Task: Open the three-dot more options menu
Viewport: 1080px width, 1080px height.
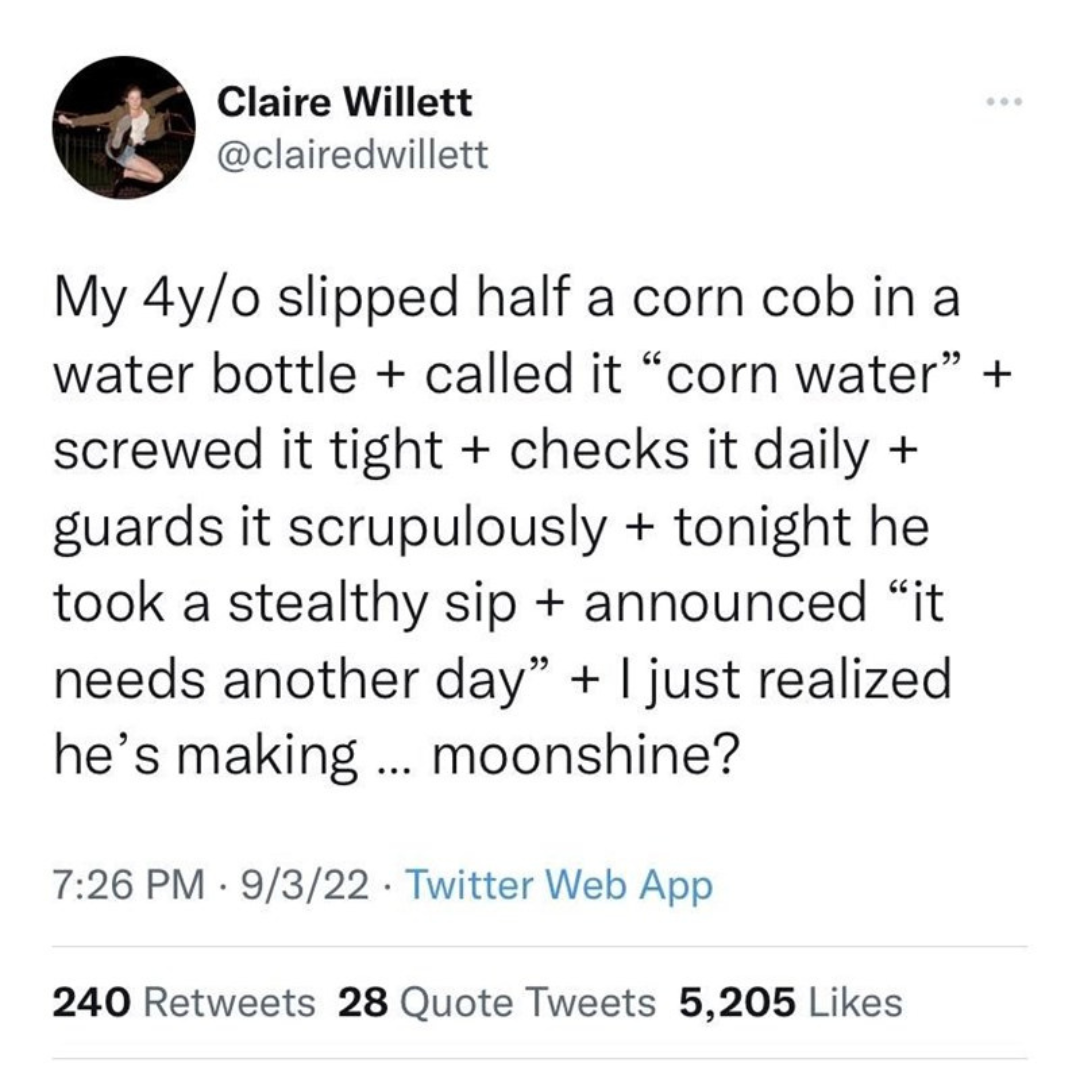Action: click(x=1005, y=102)
